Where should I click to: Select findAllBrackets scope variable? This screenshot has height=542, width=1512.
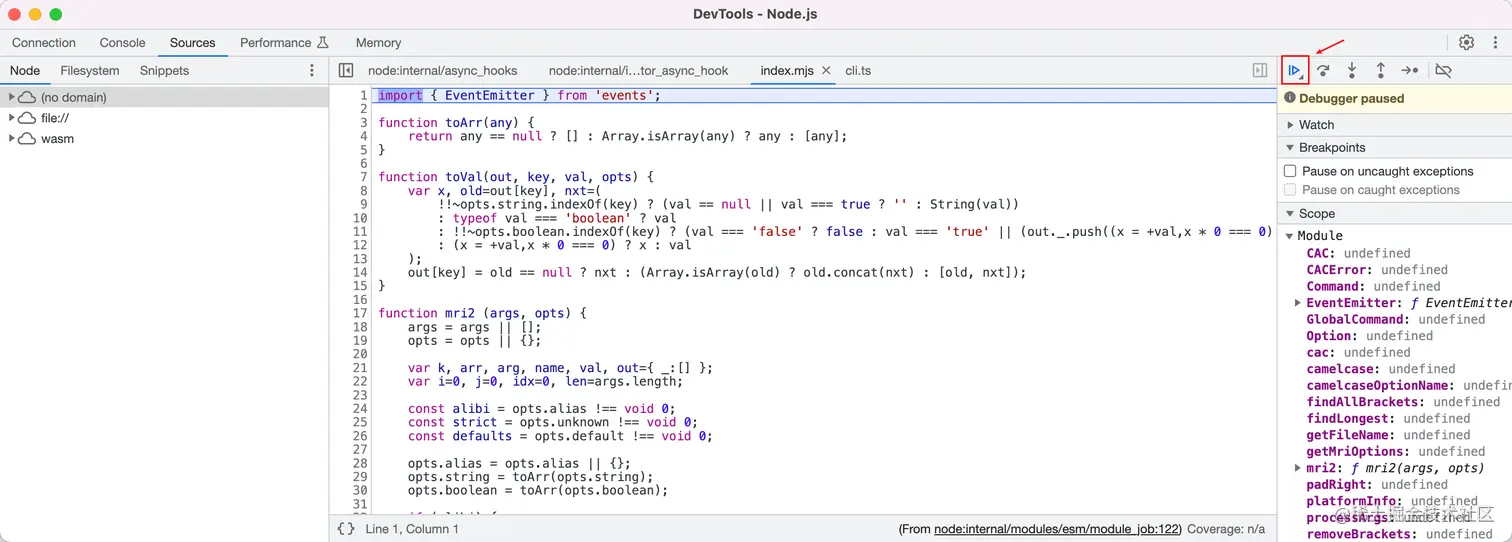click(1403, 402)
